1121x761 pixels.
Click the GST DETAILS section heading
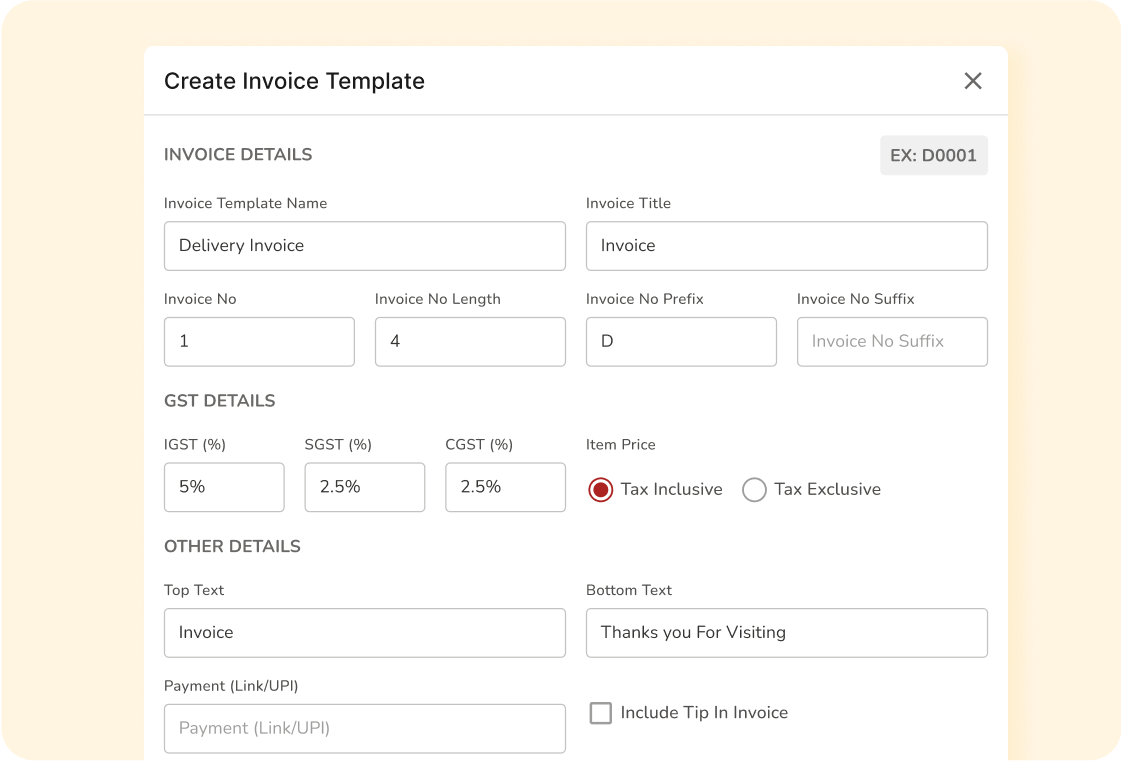tap(219, 401)
